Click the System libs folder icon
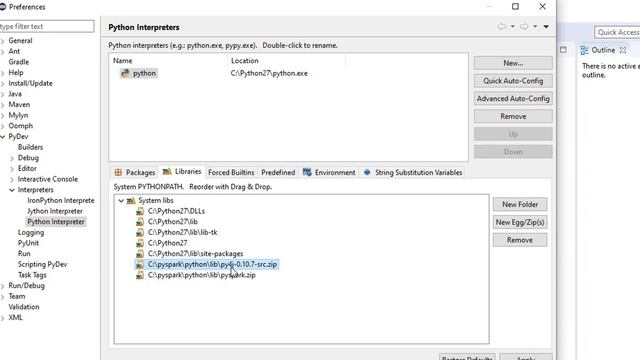This screenshot has height=360, width=640. (x=131, y=200)
